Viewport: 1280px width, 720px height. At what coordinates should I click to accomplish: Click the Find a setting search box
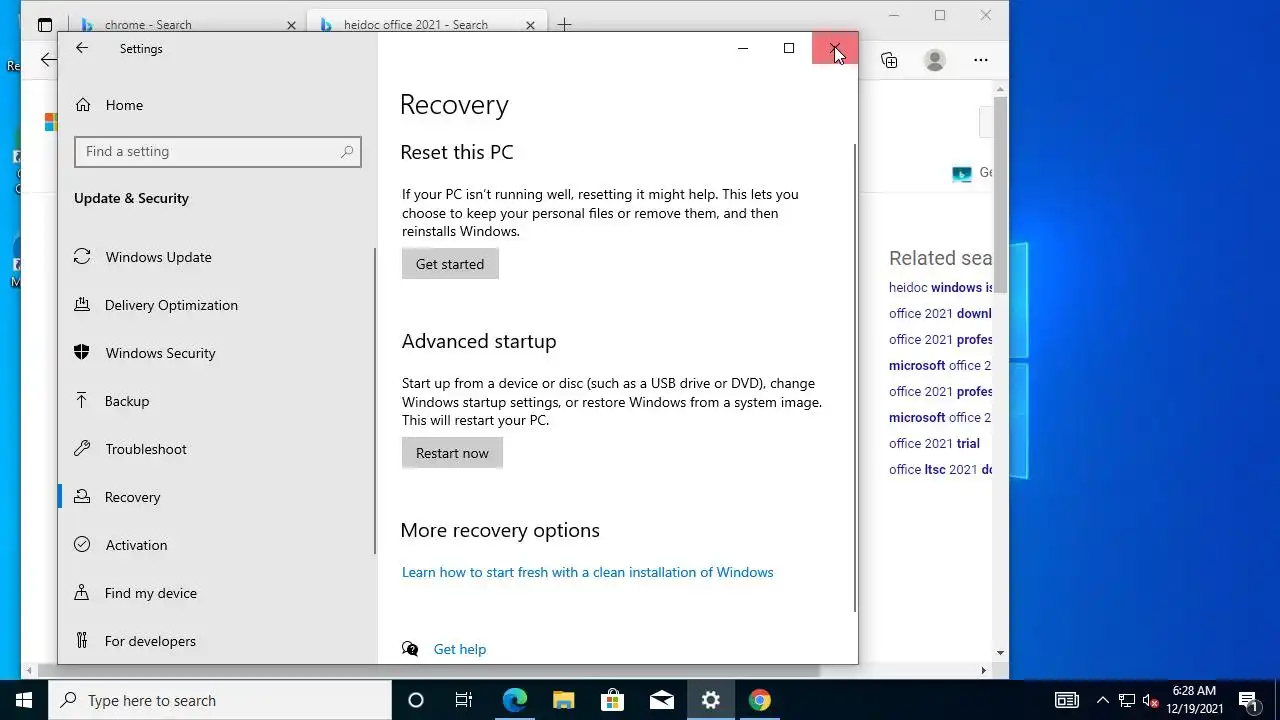click(x=217, y=152)
